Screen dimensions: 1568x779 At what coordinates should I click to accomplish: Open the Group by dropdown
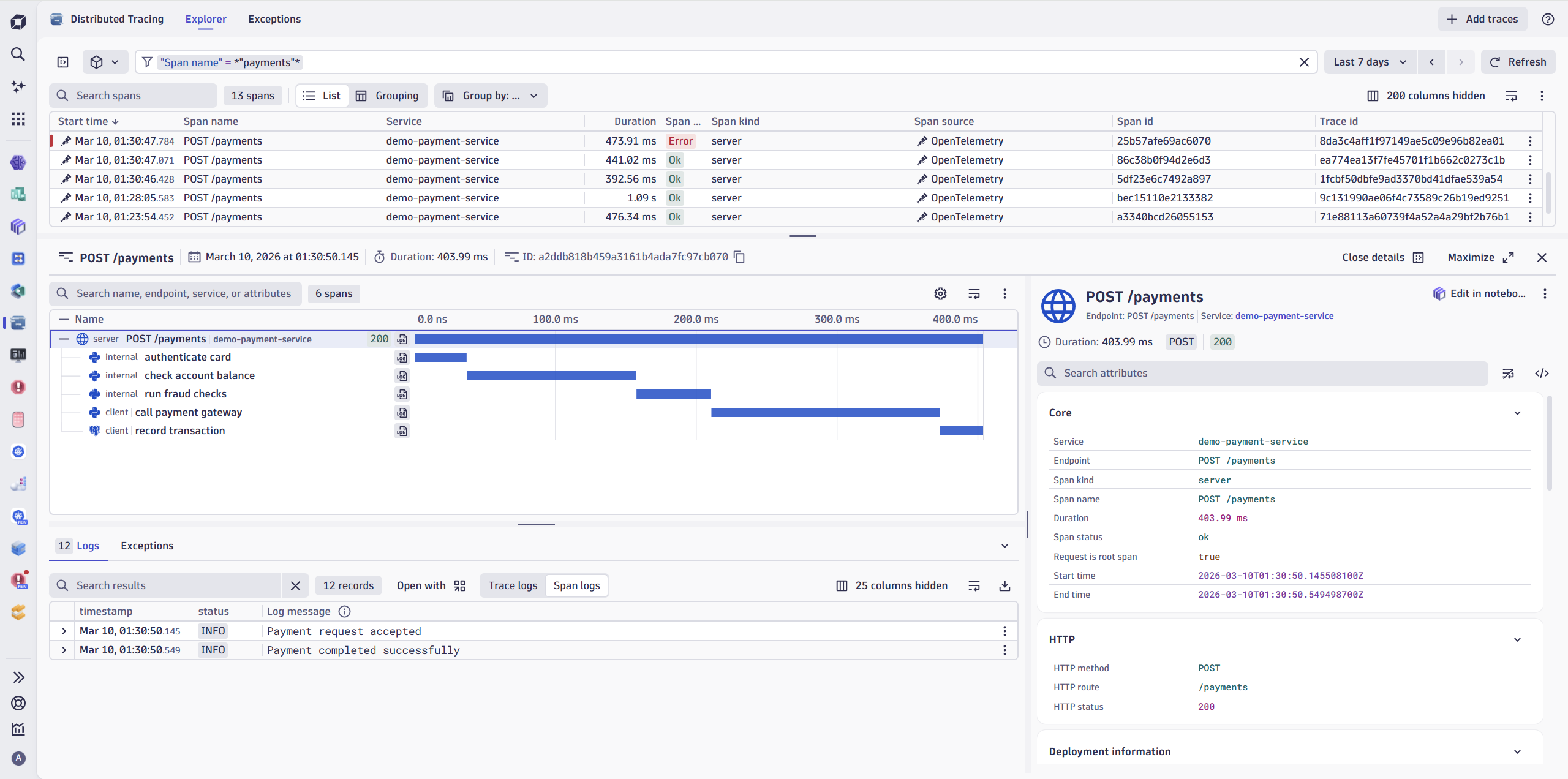coord(490,96)
